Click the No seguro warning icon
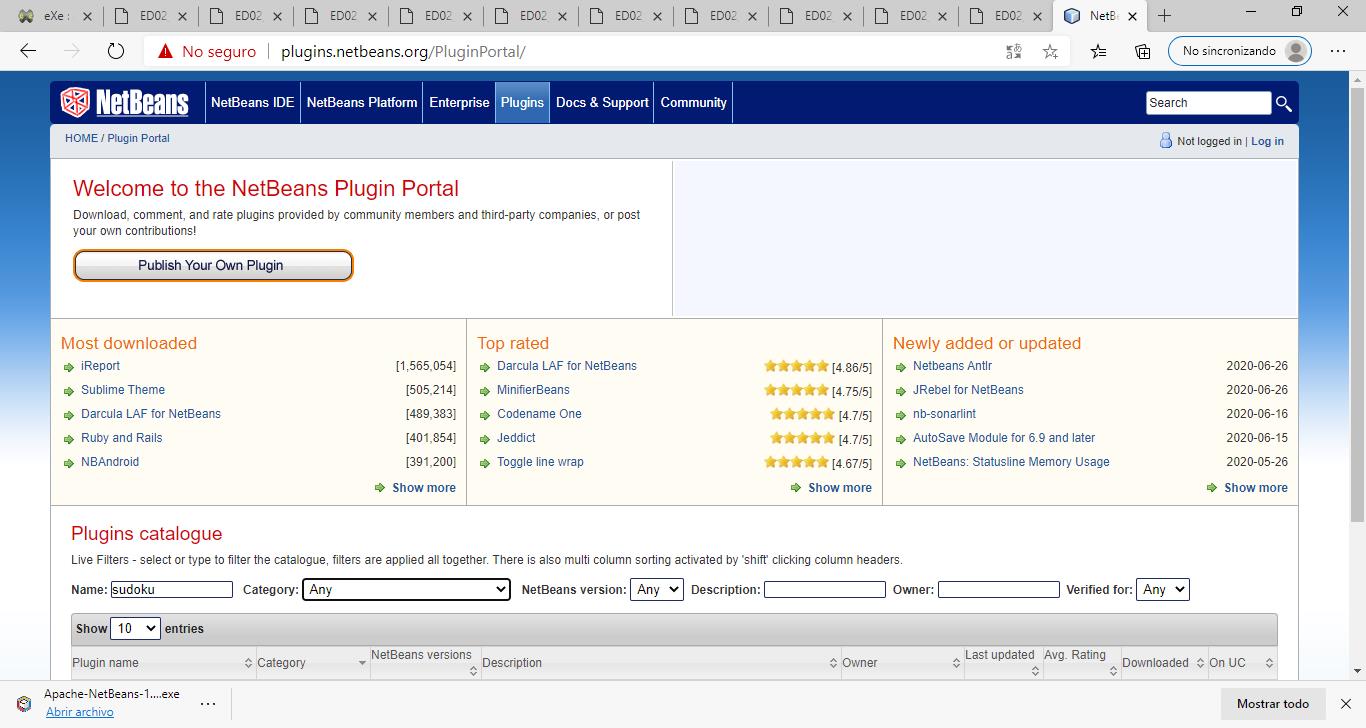Image resolution: width=1366 pixels, height=728 pixels. pyautogui.click(x=165, y=51)
